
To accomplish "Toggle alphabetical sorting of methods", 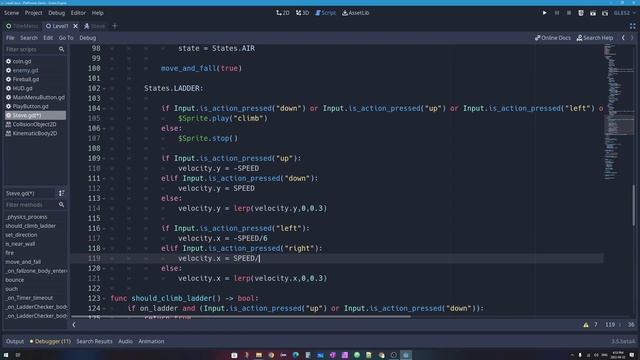I will click(x=61, y=193).
